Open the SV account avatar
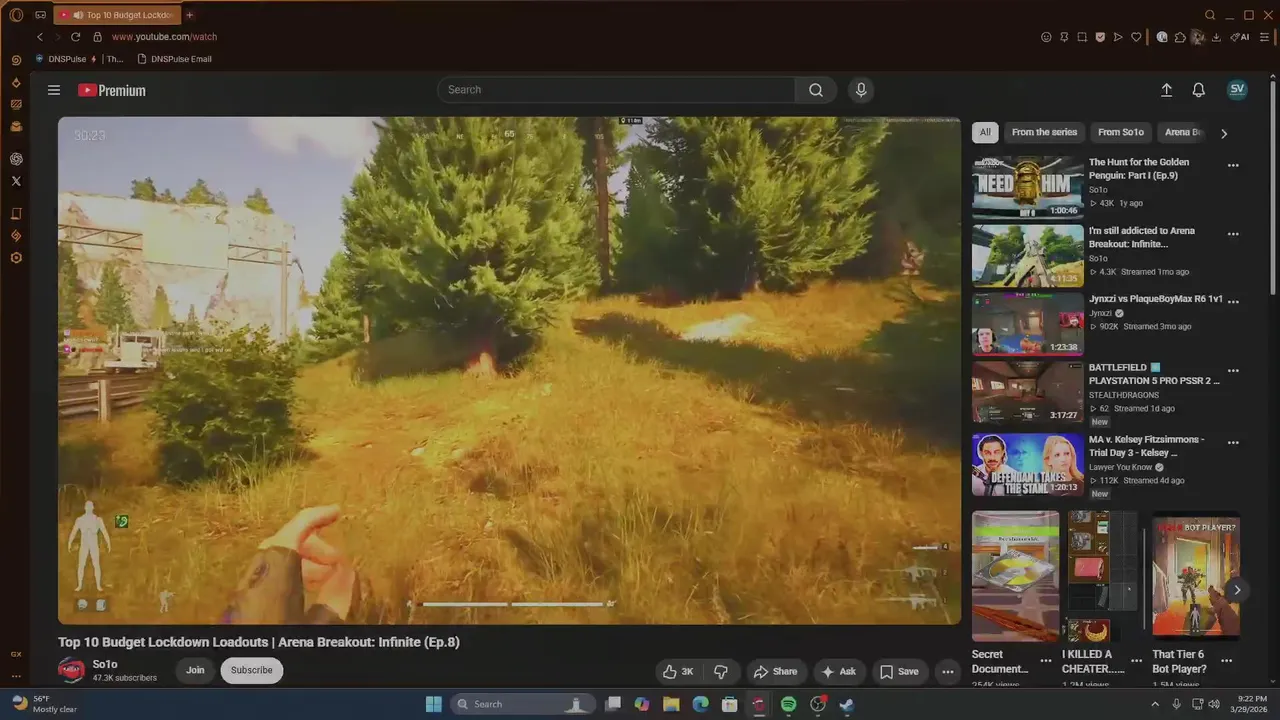 click(x=1237, y=89)
